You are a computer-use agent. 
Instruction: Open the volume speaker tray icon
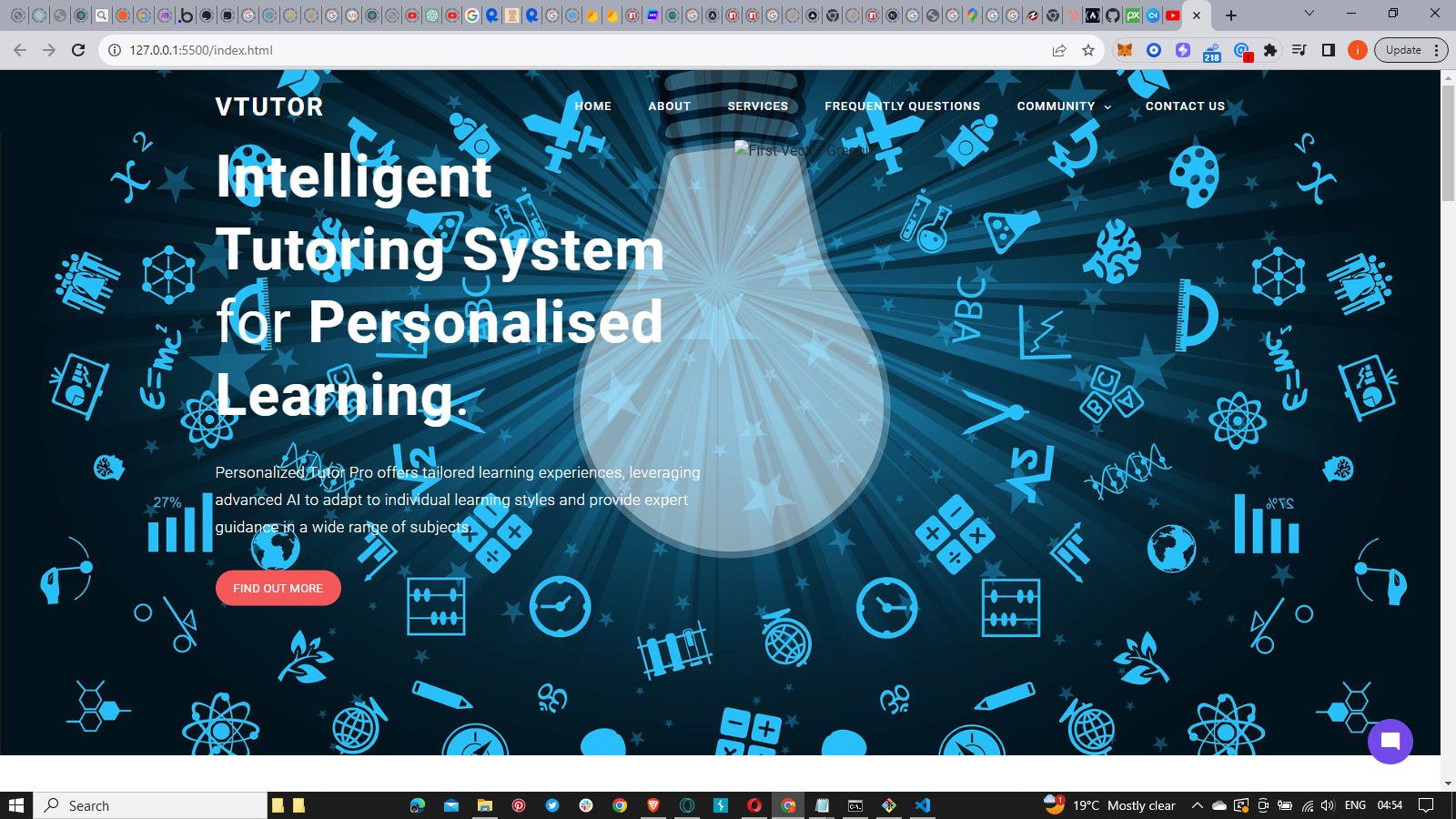tap(1328, 805)
